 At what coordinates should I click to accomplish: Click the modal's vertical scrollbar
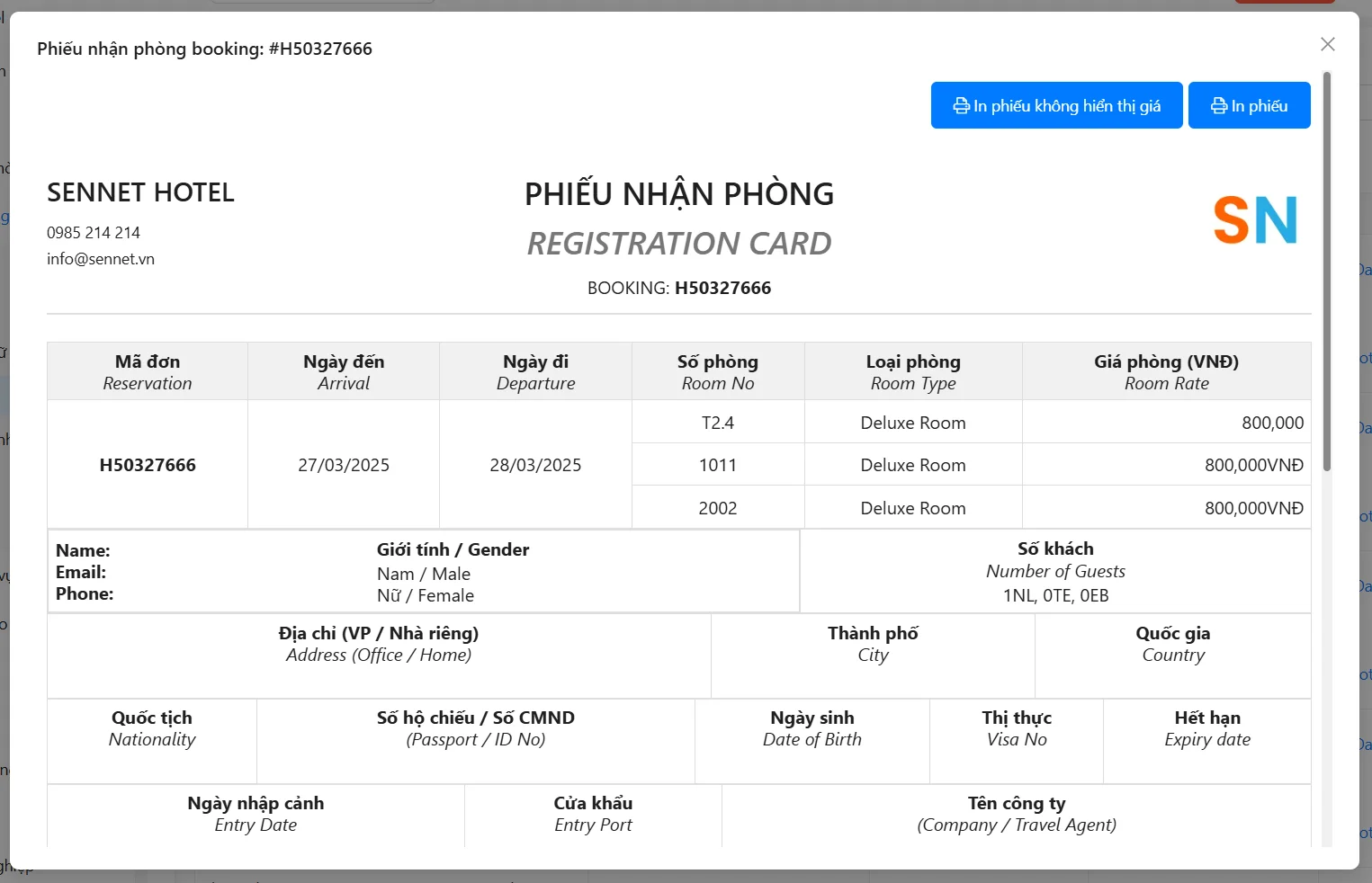1326,270
